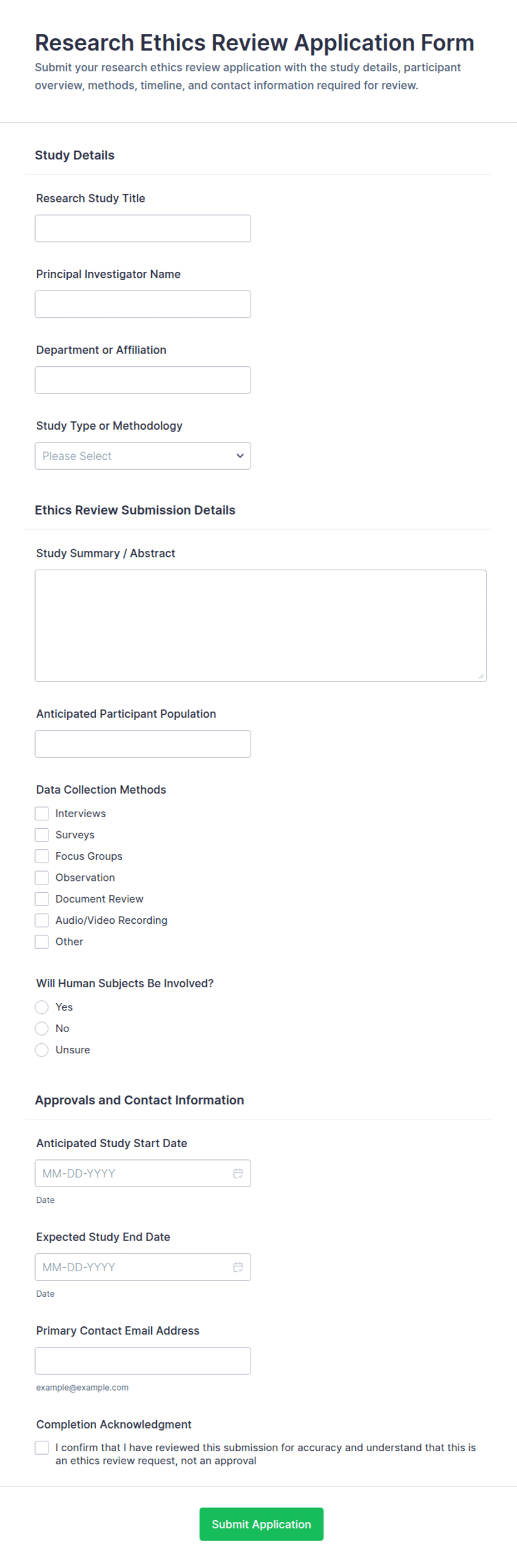Open calendar icon for Anticipated Study Start Date

click(238, 1173)
